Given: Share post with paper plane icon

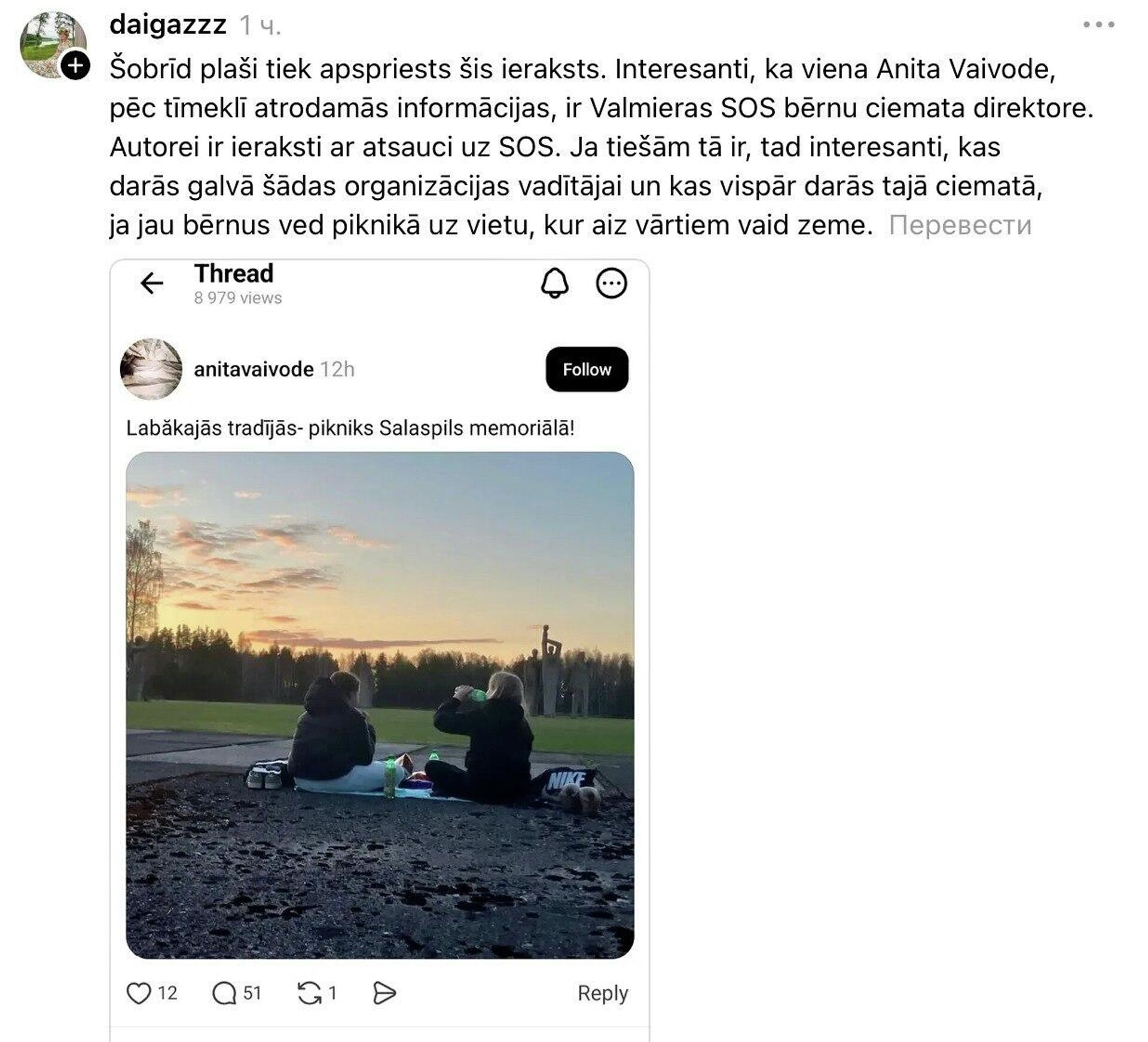Looking at the screenshot, I should pos(384,993).
